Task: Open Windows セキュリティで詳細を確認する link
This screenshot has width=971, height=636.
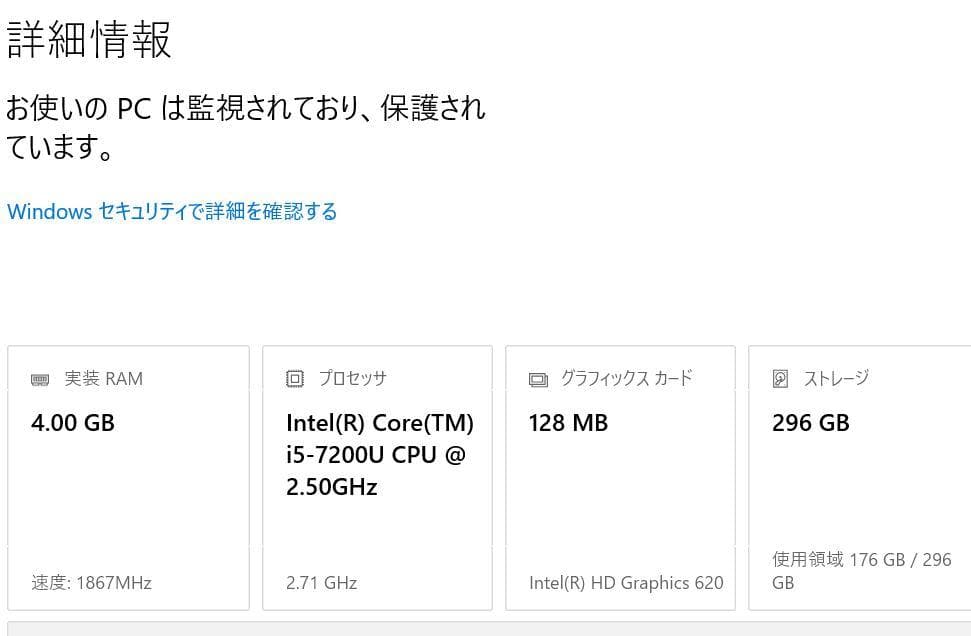Action: click(x=172, y=211)
